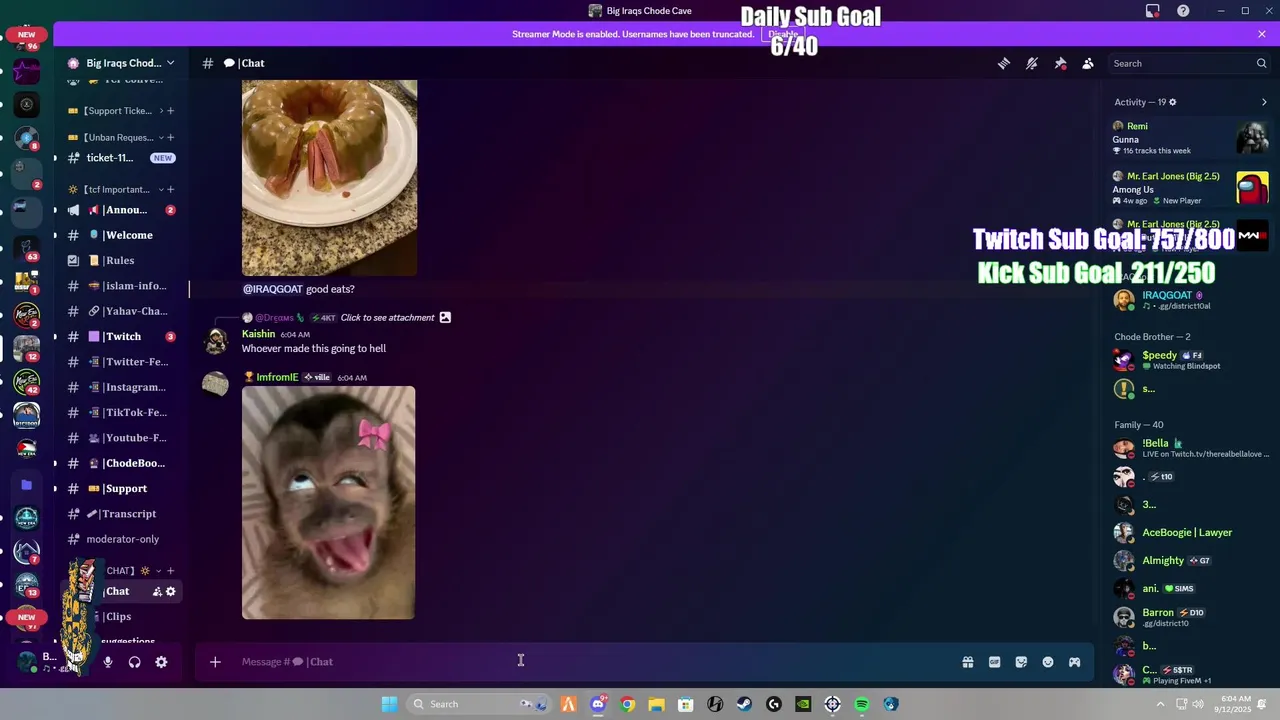Viewport: 1280px width, 720px height.
Task: Add channel to Unban Reques... category
Action: (170, 137)
